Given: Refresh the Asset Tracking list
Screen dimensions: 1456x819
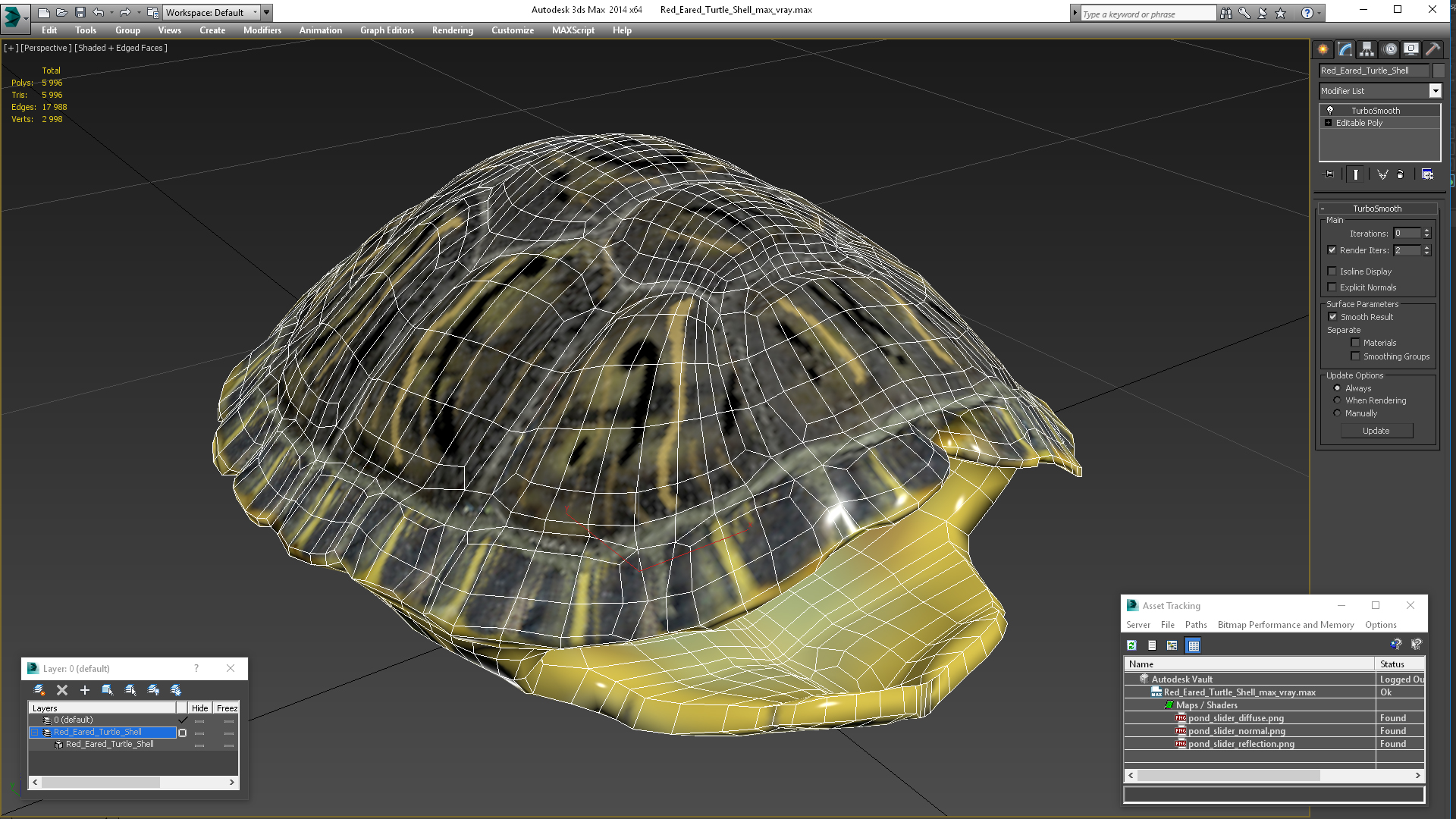Looking at the screenshot, I should click(1131, 645).
